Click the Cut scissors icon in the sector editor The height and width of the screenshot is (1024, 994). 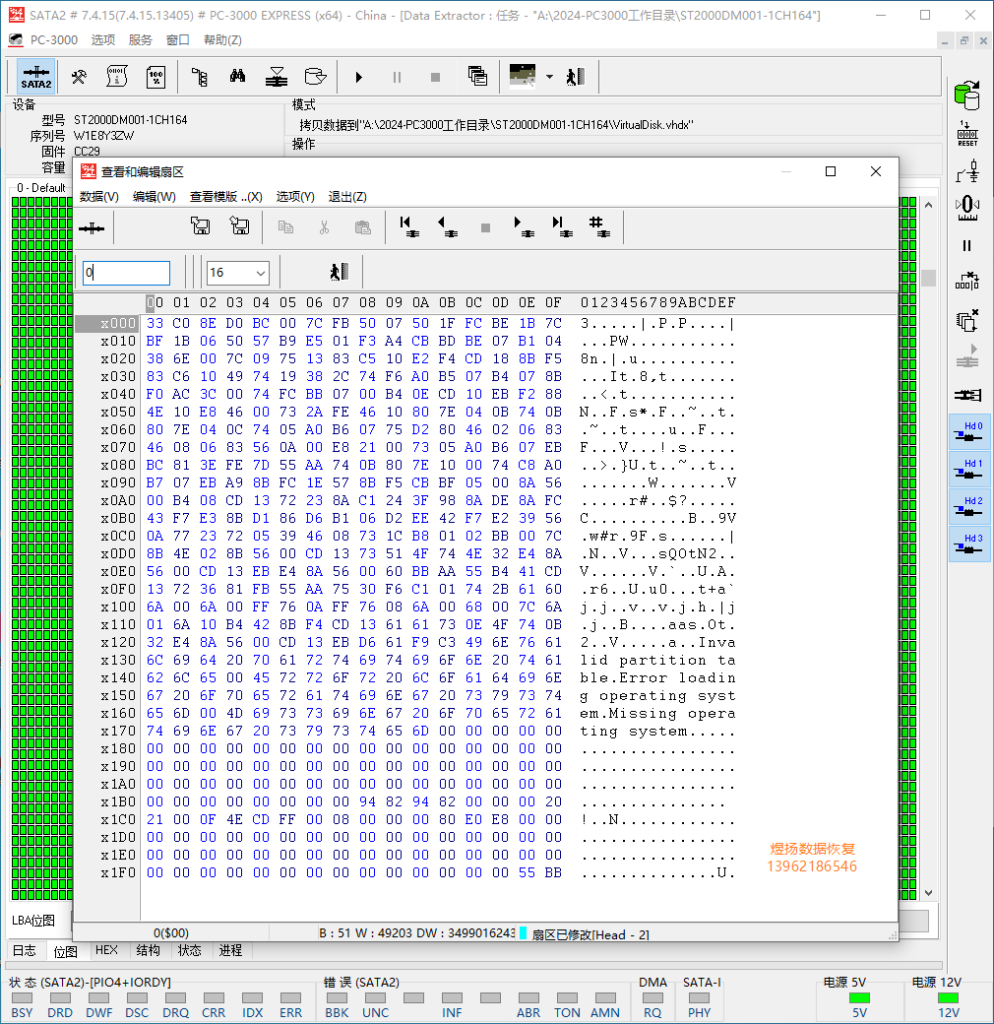coord(324,227)
